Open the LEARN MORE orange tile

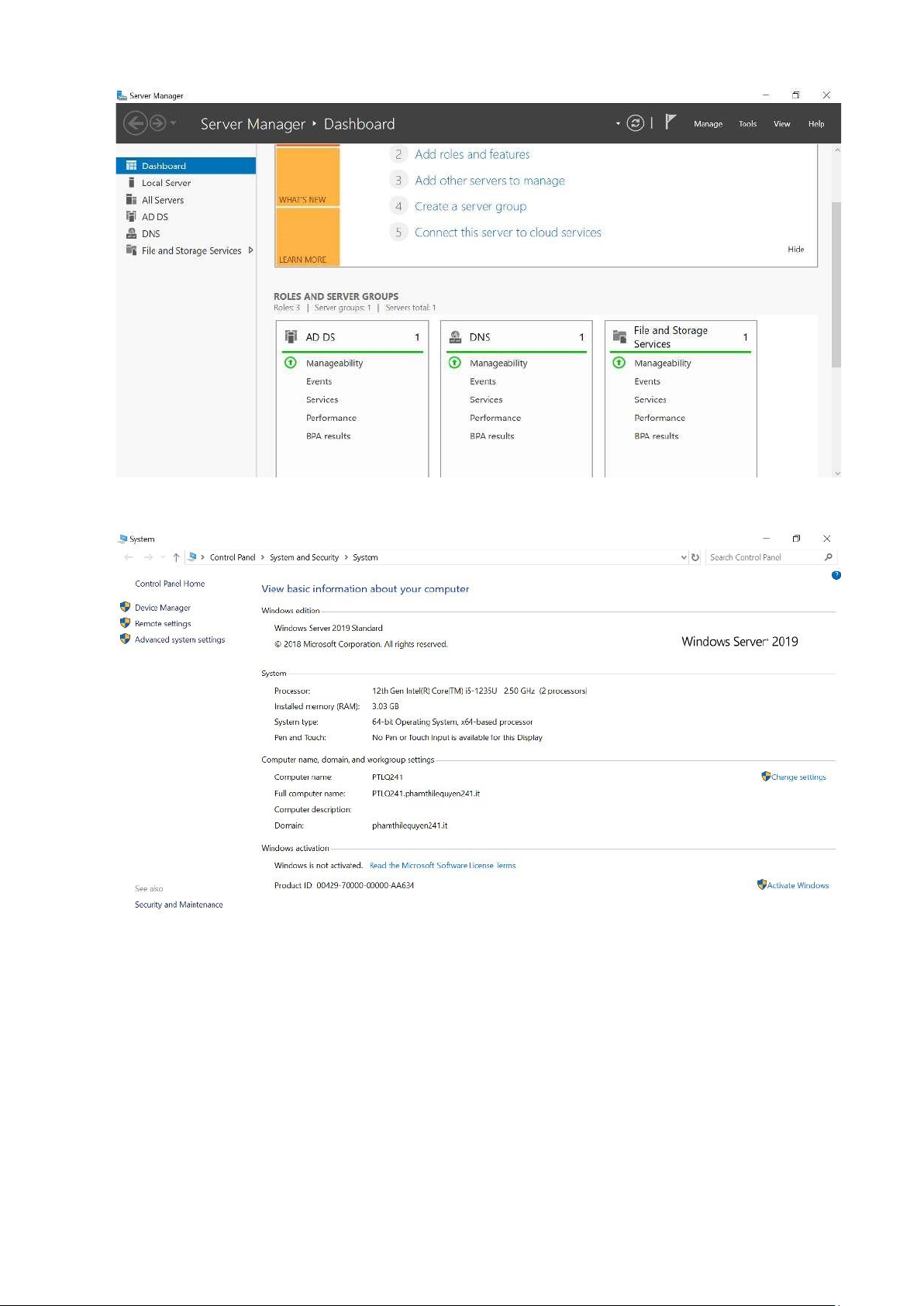click(308, 237)
